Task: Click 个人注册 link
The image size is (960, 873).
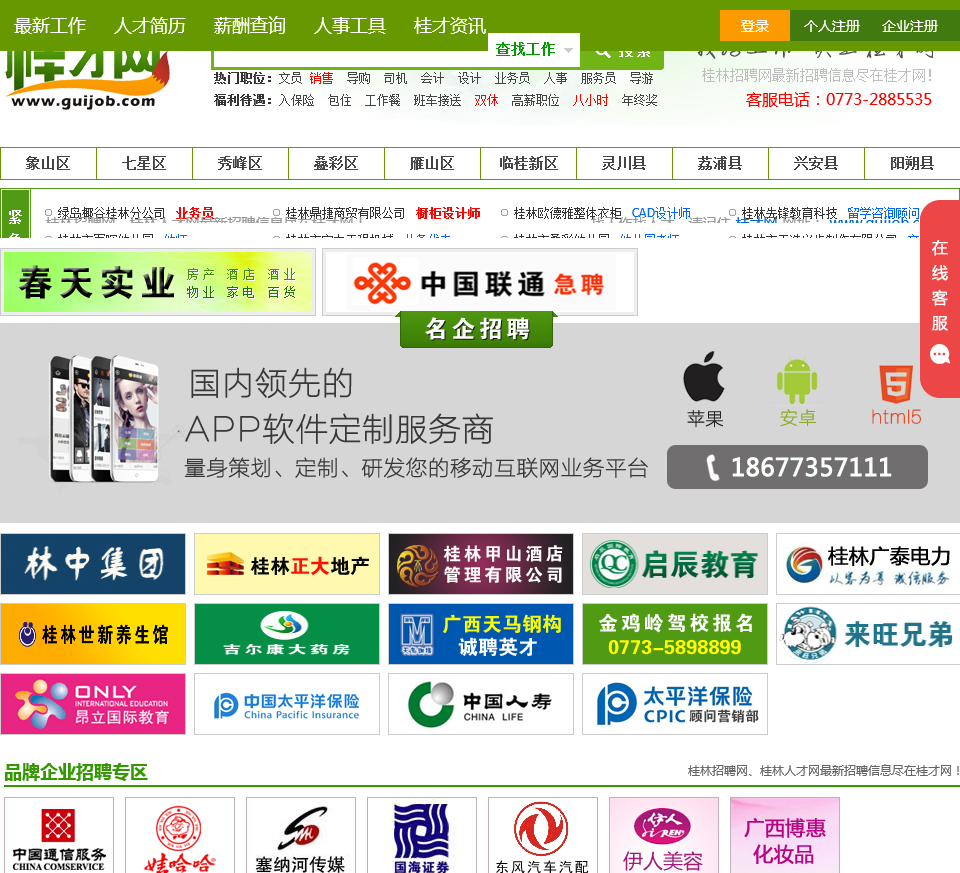Action: 831,26
